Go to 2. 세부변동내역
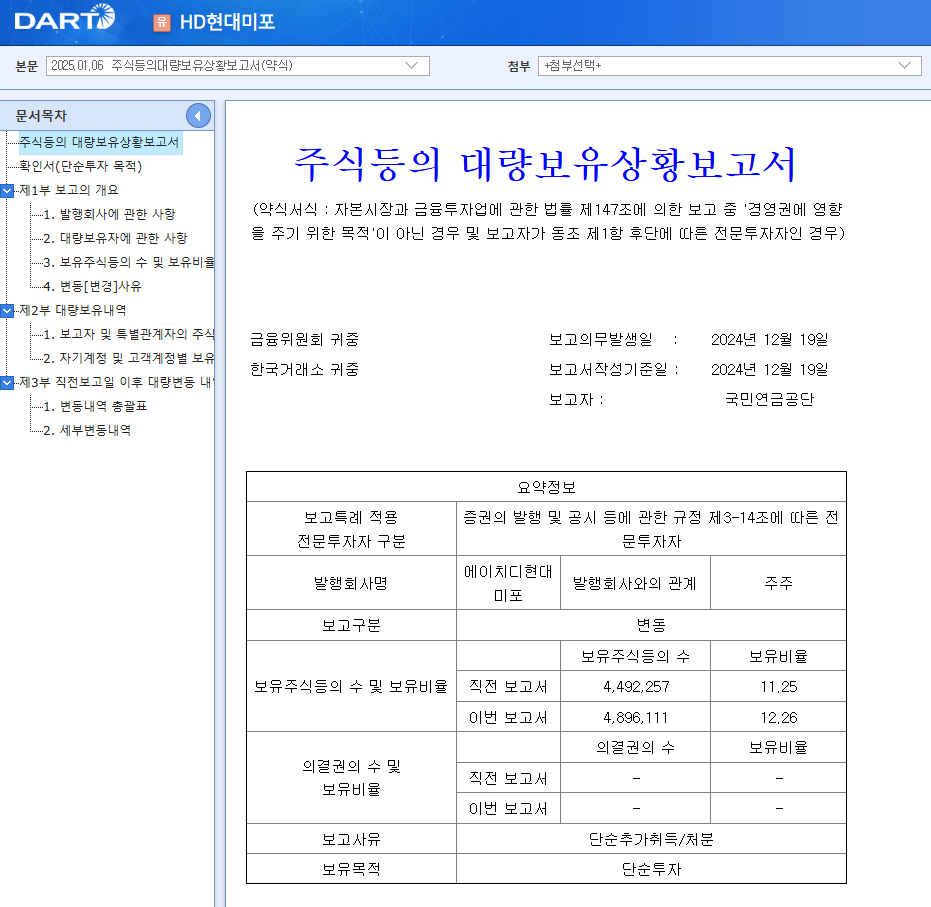This screenshot has height=907, width=931. [87, 430]
